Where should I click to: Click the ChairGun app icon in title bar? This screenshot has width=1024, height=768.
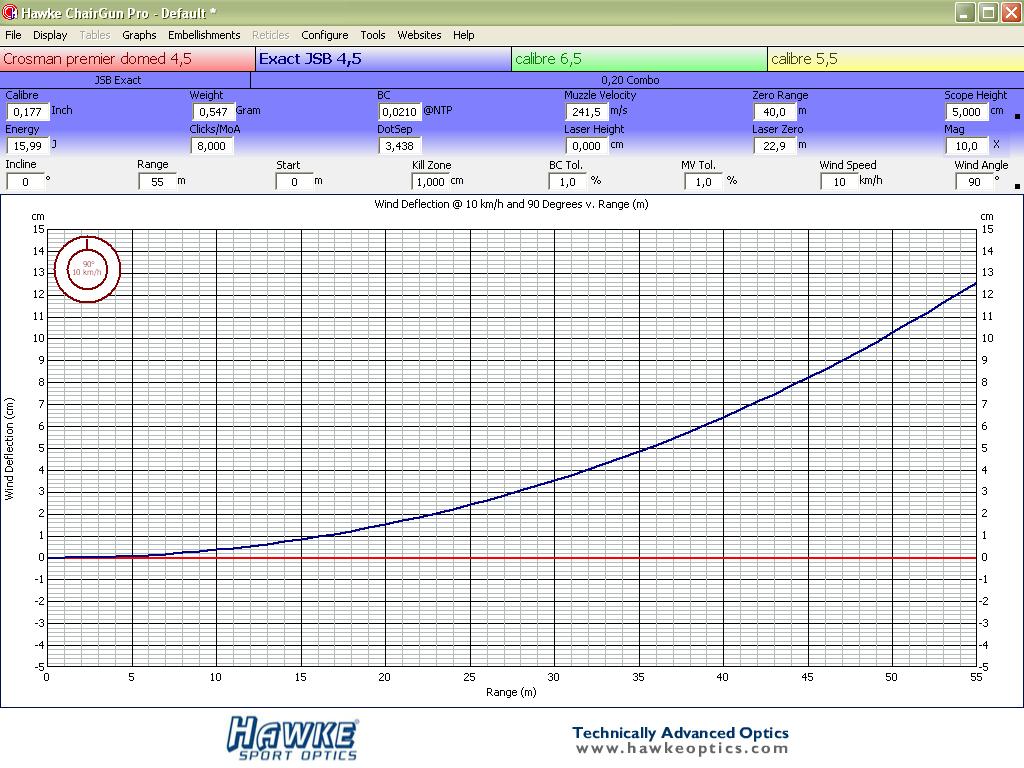[10, 13]
